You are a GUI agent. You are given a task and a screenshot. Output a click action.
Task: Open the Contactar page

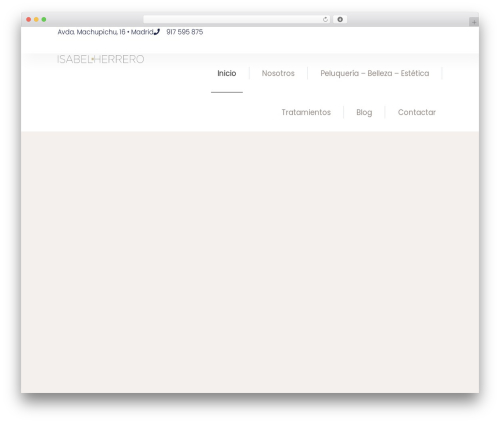(x=417, y=112)
